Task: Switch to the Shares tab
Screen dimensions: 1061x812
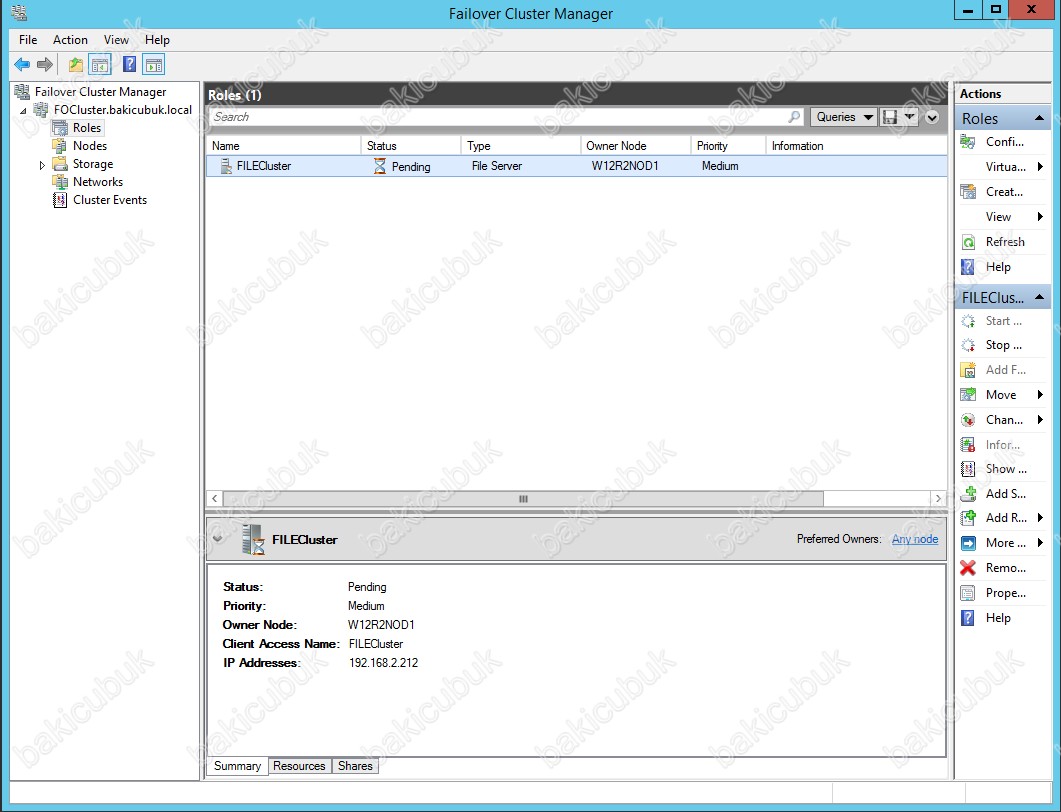Action: pos(355,766)
